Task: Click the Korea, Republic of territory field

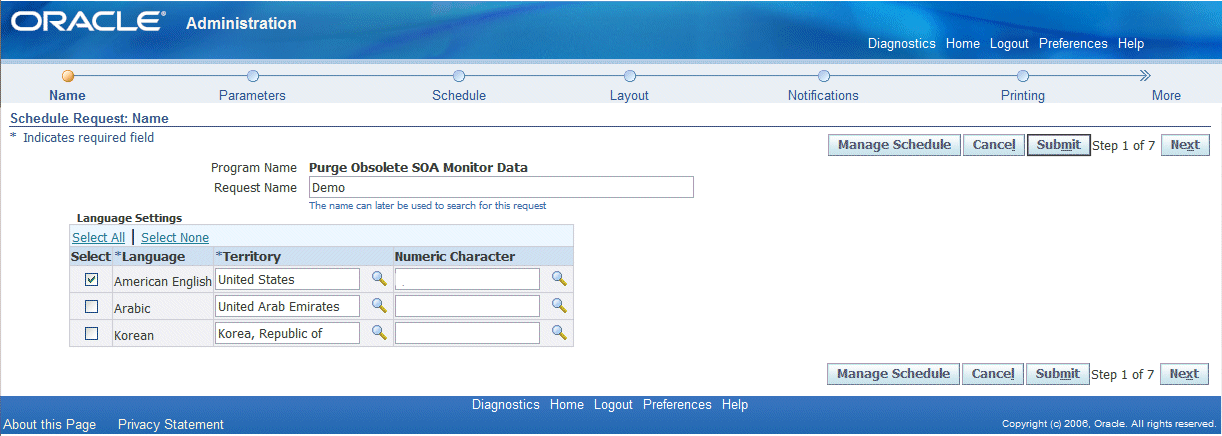Action: coord(287,333)
